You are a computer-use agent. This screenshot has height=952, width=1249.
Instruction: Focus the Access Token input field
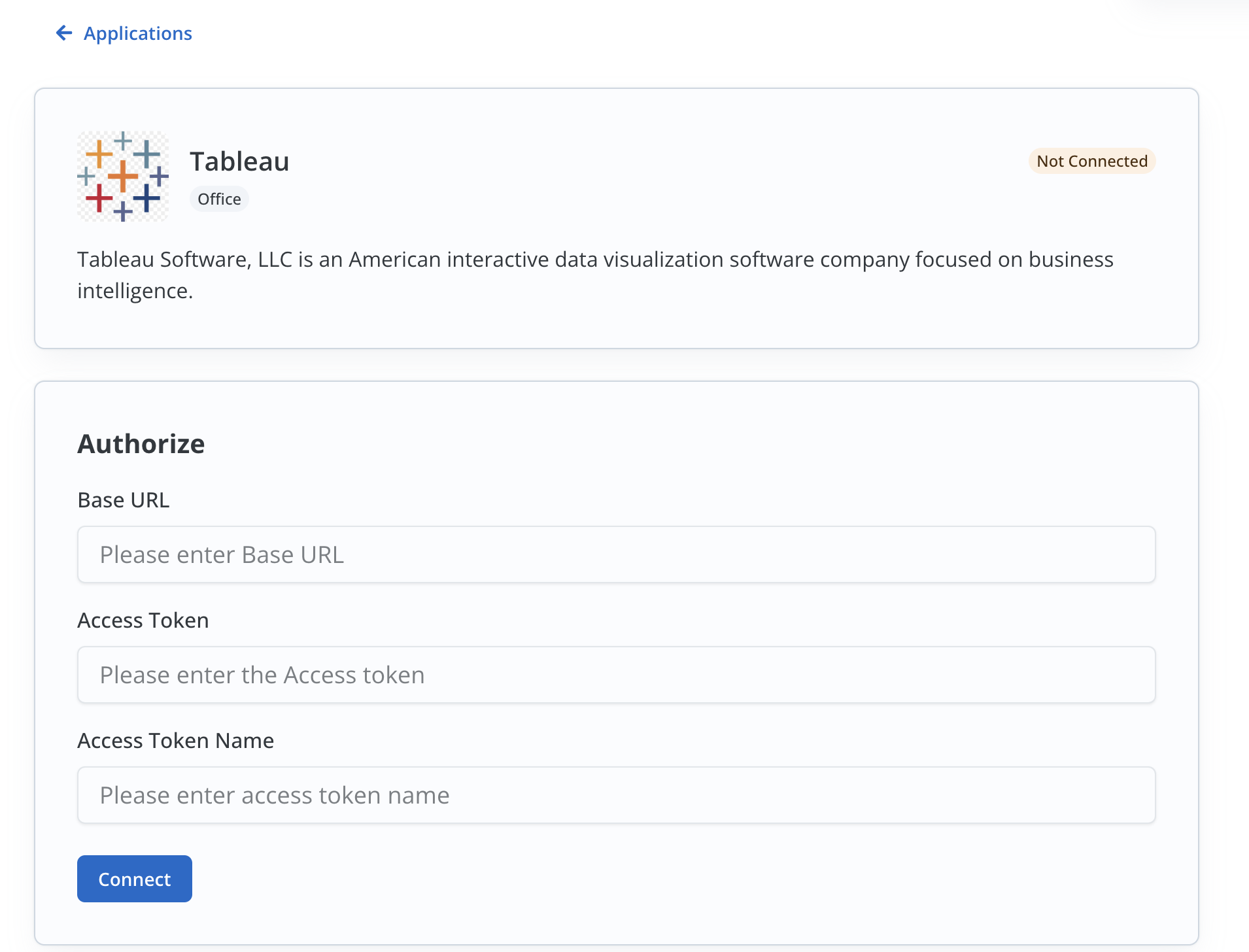tap(616, 675)
